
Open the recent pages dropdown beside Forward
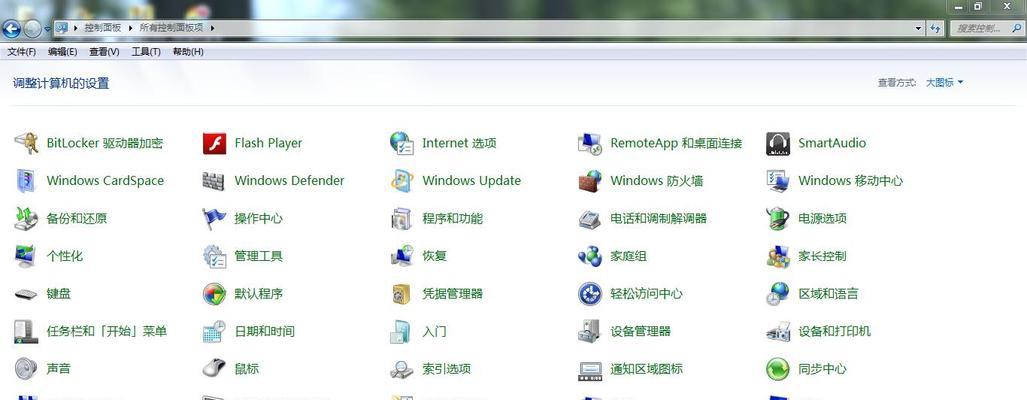pos(47,29)
